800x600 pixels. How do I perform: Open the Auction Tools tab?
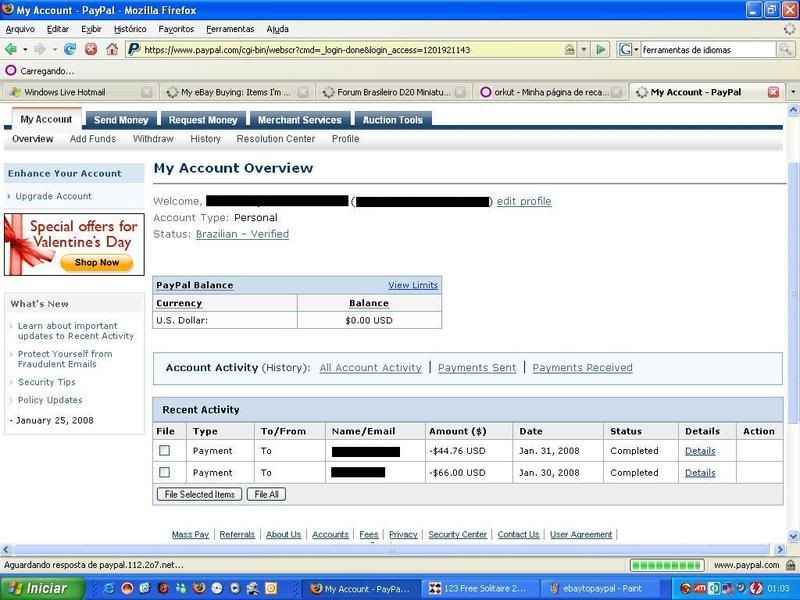(x=393, y=120)
